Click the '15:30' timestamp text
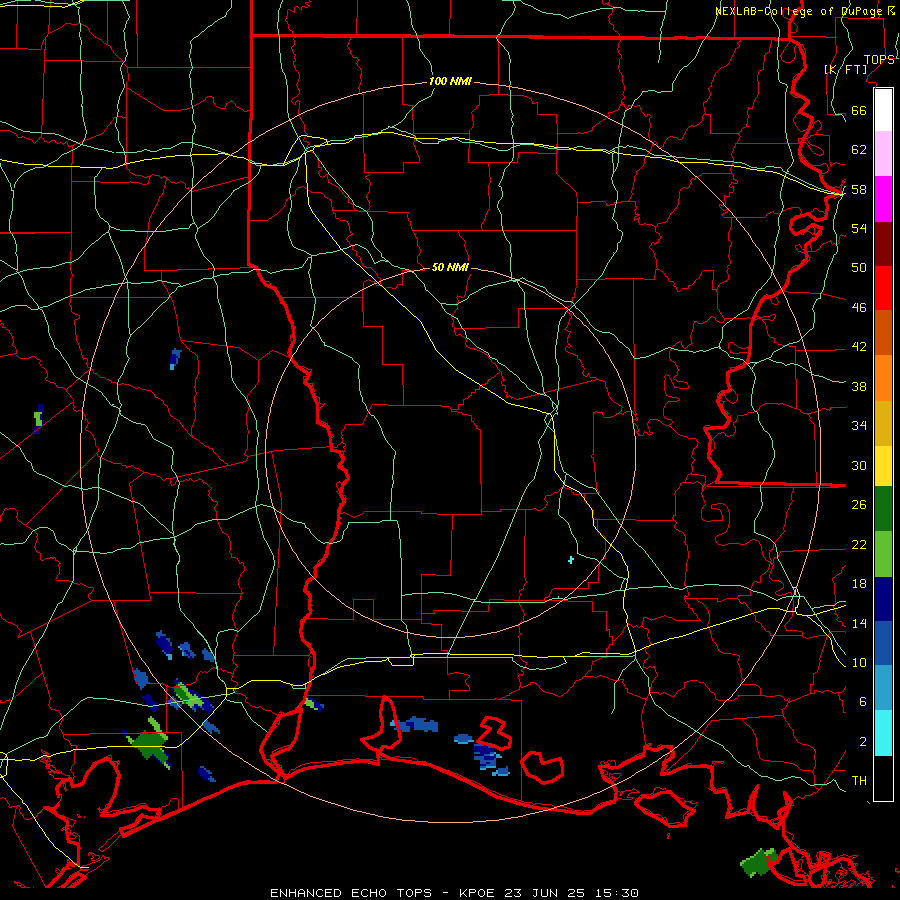The image size is (900, 900). coord(616,893)
